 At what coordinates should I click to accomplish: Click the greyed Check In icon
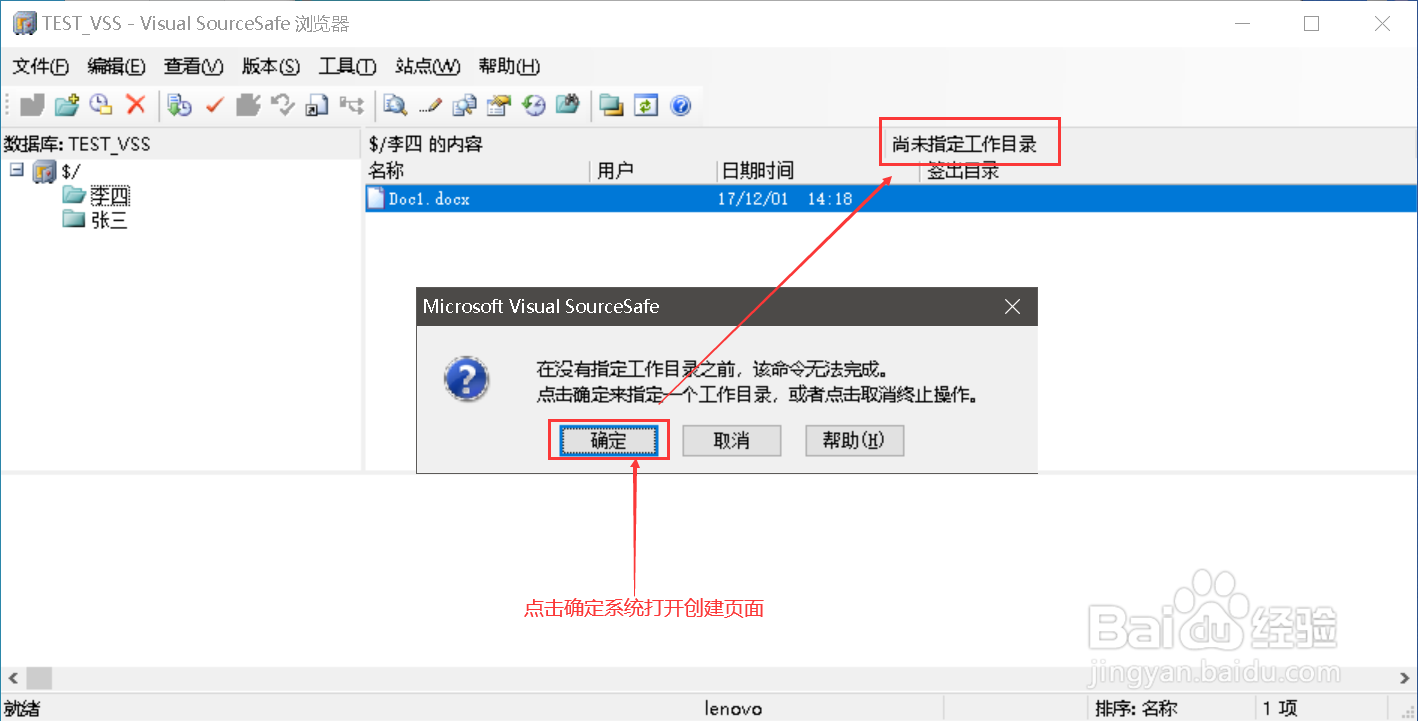(248, 104)
